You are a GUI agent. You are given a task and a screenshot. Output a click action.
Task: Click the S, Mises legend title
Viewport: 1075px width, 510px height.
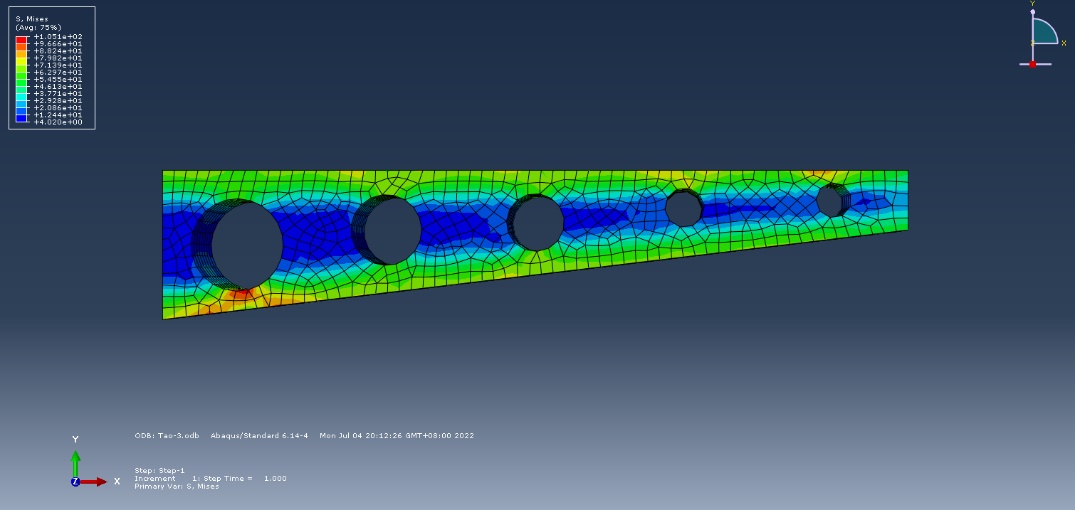click(x=32, y=19)
